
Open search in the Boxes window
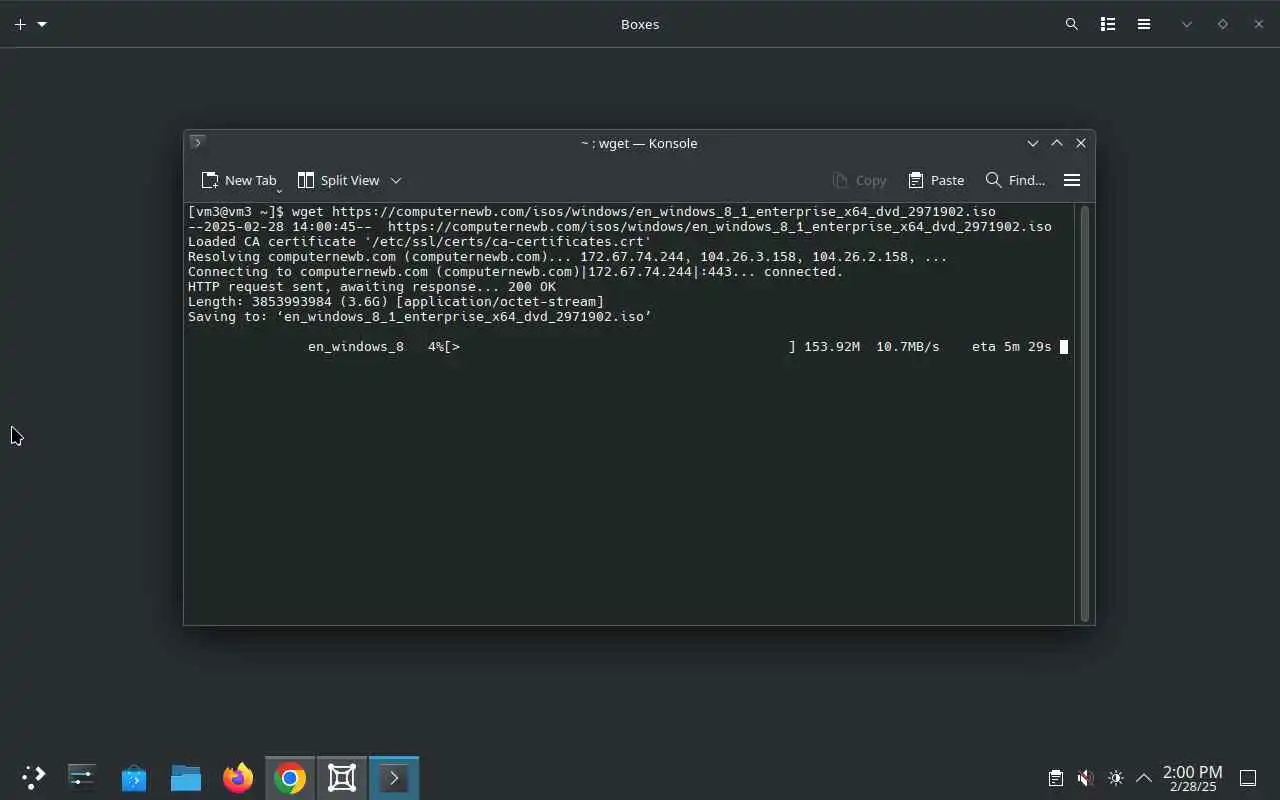click(1072, 24)
